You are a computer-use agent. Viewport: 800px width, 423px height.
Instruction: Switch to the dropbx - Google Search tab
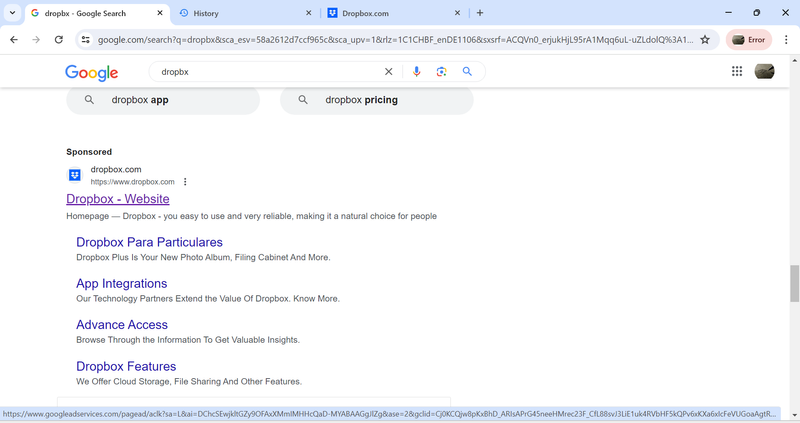coord(97,13)
